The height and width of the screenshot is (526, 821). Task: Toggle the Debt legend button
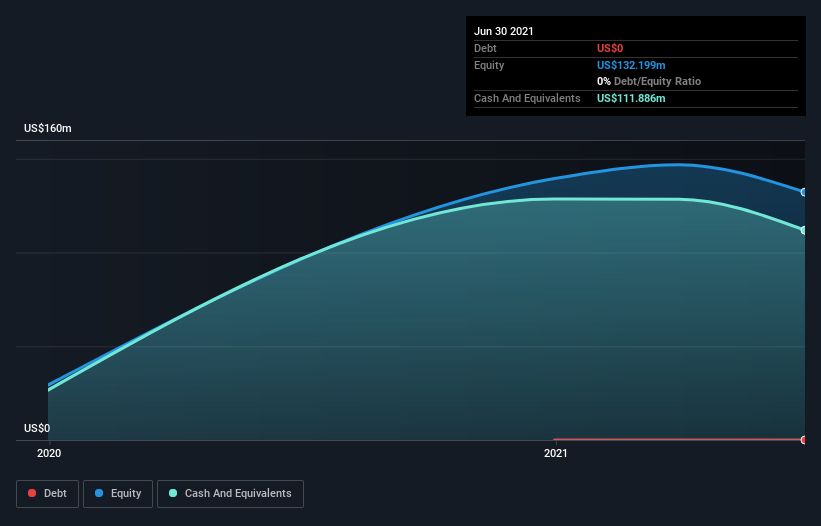tap(47, 494)
